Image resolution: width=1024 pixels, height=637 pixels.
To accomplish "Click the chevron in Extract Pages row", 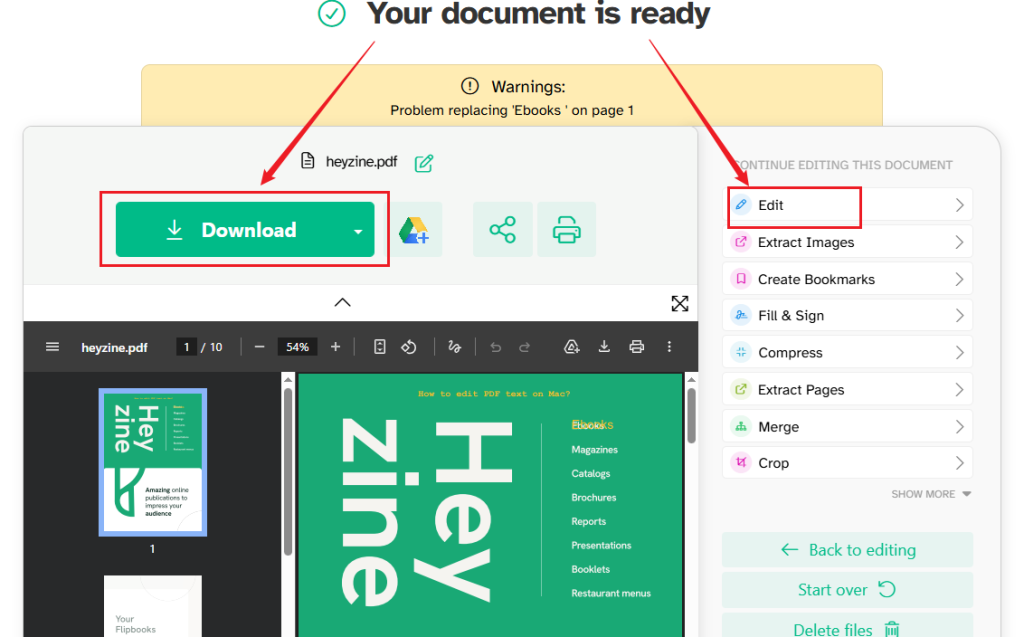I will click(959, 390).
